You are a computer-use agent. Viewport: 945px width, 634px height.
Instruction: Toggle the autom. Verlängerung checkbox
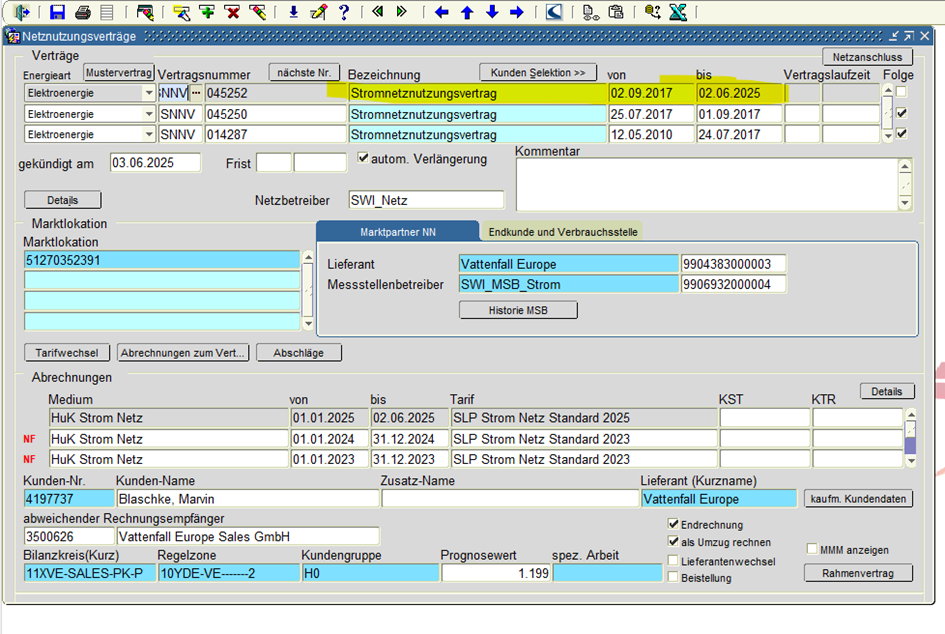pyautogui.click(x=364, y=158)
